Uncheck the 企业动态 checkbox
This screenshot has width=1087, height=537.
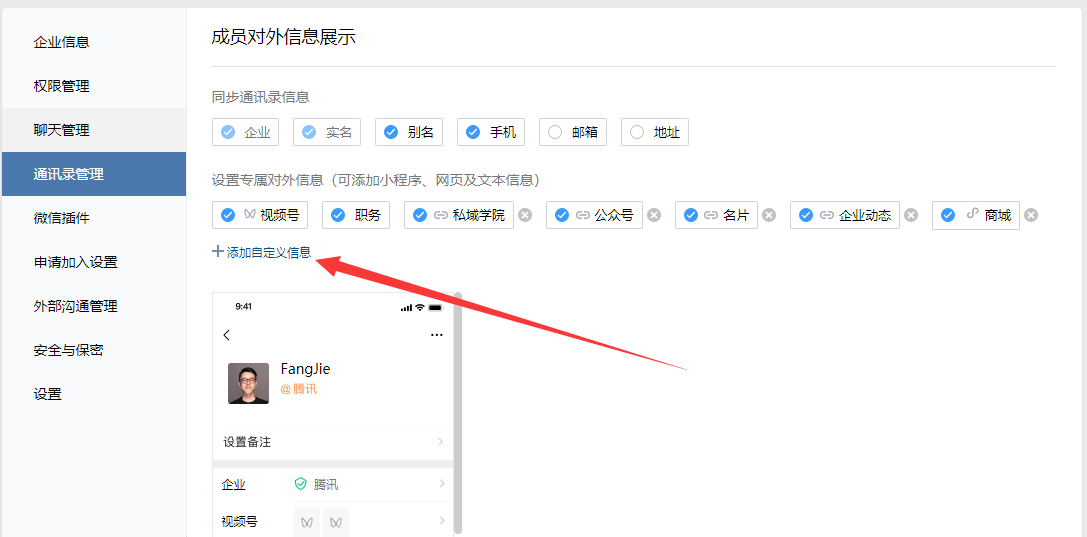pos(806,215)
